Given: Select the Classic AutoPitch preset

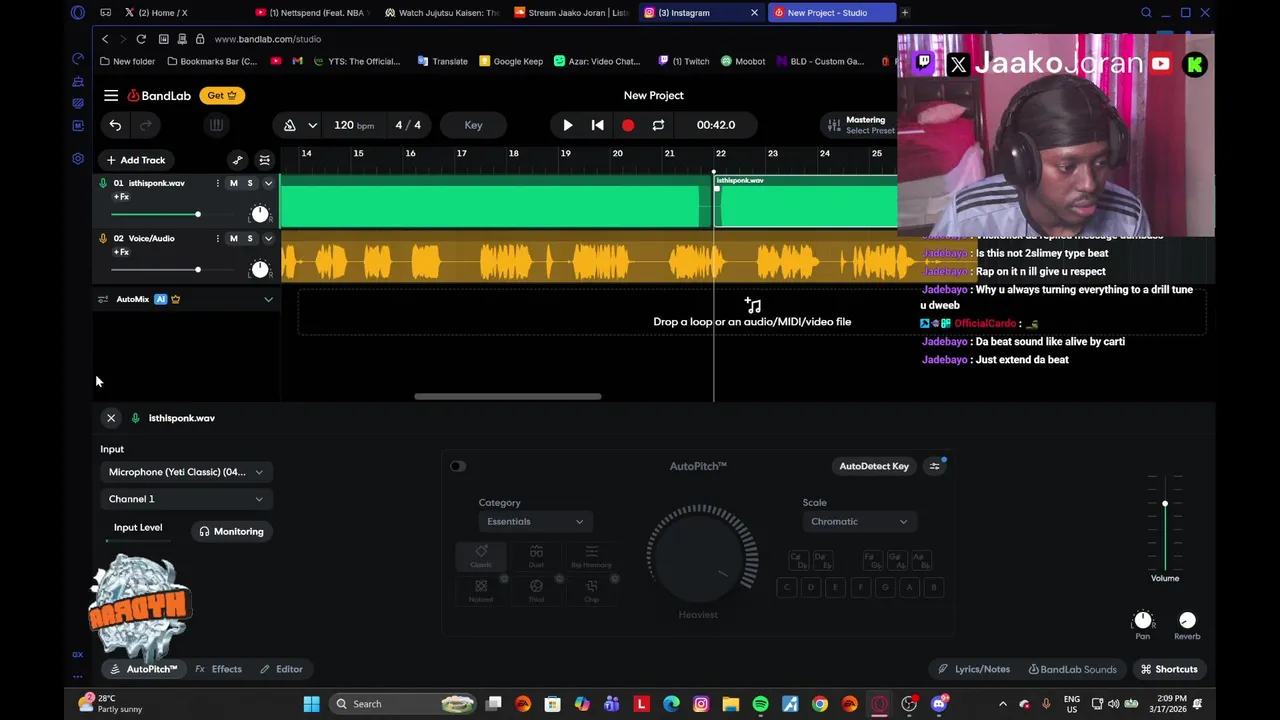Looking at the screenshot, I should (x=481, y=557).
